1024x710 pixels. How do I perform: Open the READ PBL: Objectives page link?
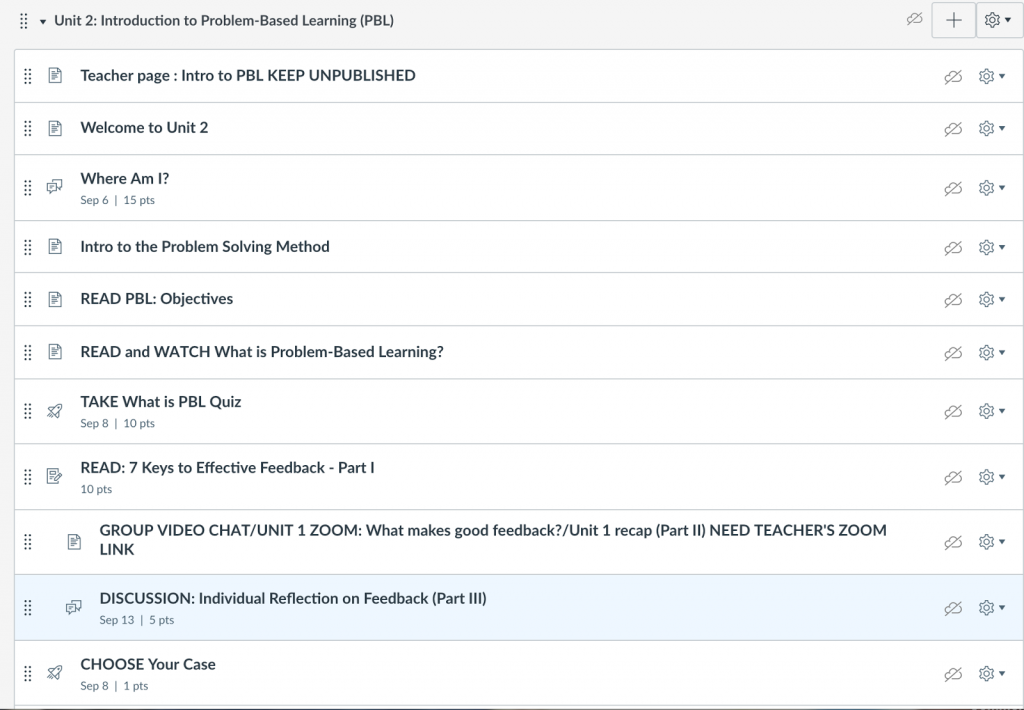pyautogui.click(x=157, y=299)
